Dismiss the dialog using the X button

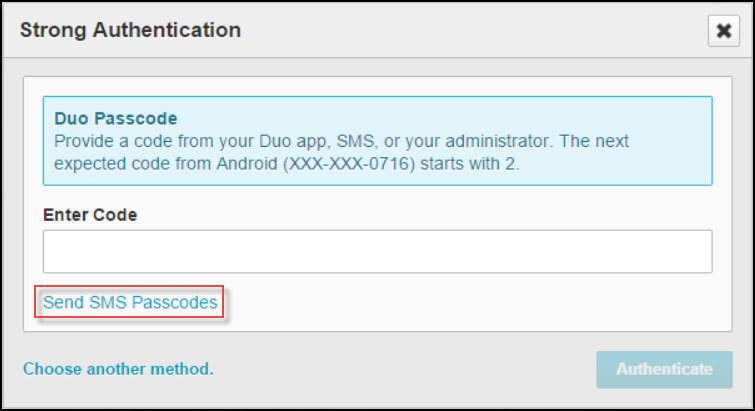(x=722, y=31)
